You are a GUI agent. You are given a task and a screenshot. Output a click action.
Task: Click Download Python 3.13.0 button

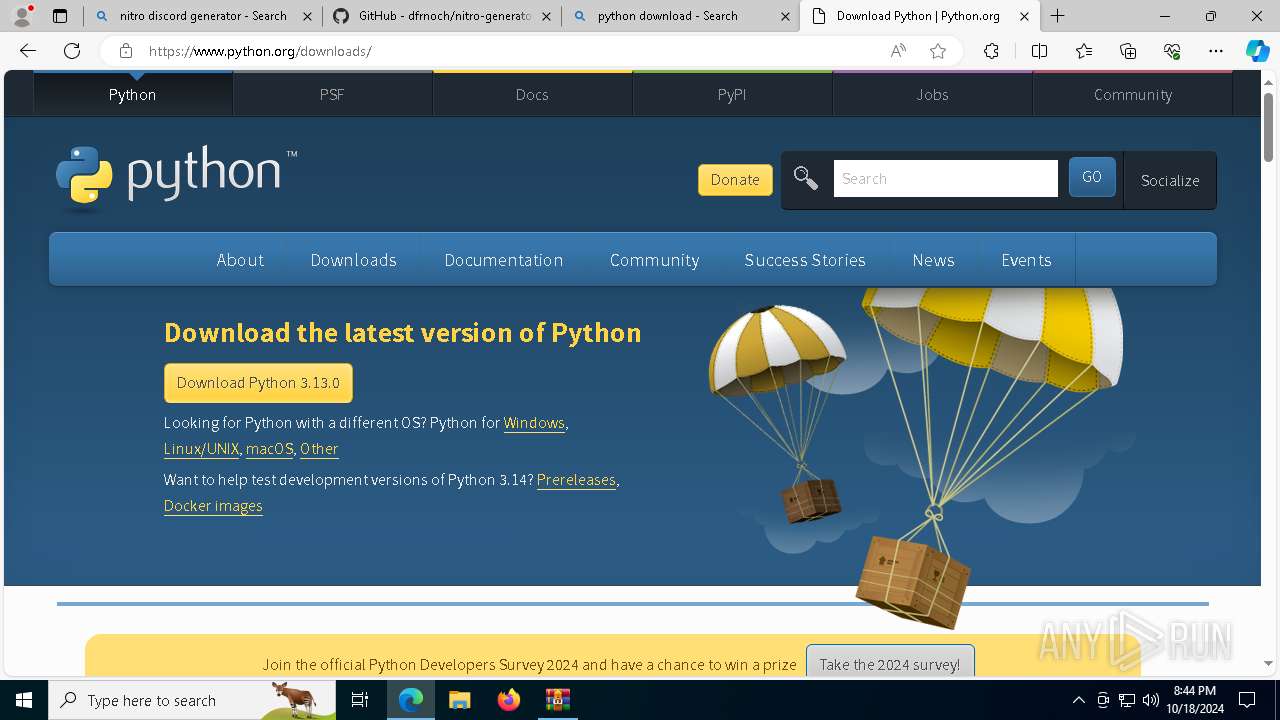point(258,383)
